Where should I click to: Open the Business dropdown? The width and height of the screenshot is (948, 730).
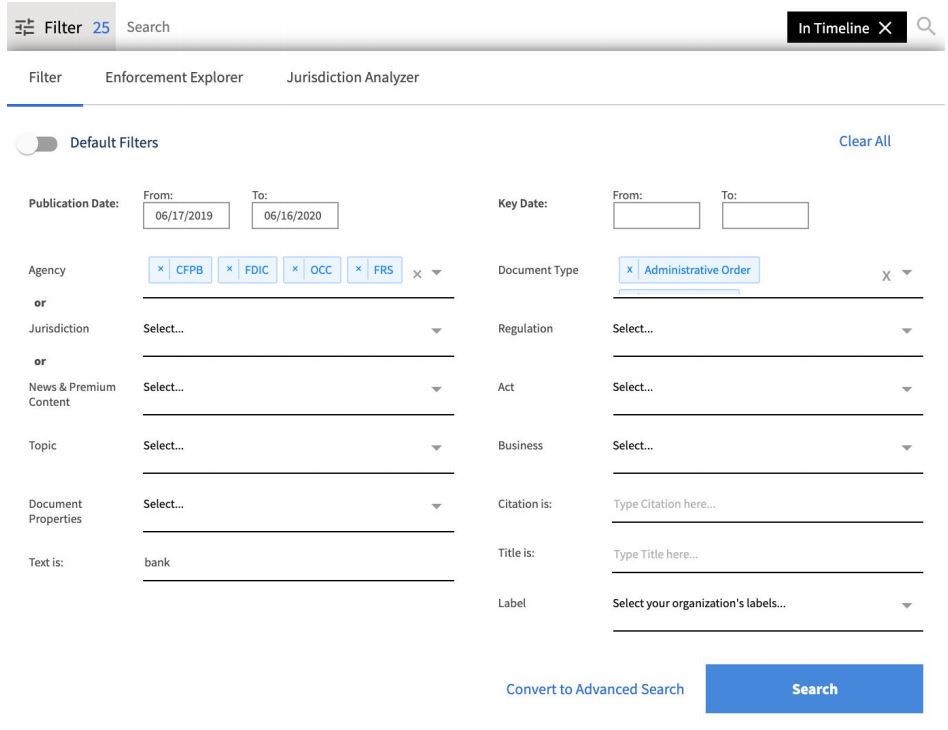pos(768,446)
